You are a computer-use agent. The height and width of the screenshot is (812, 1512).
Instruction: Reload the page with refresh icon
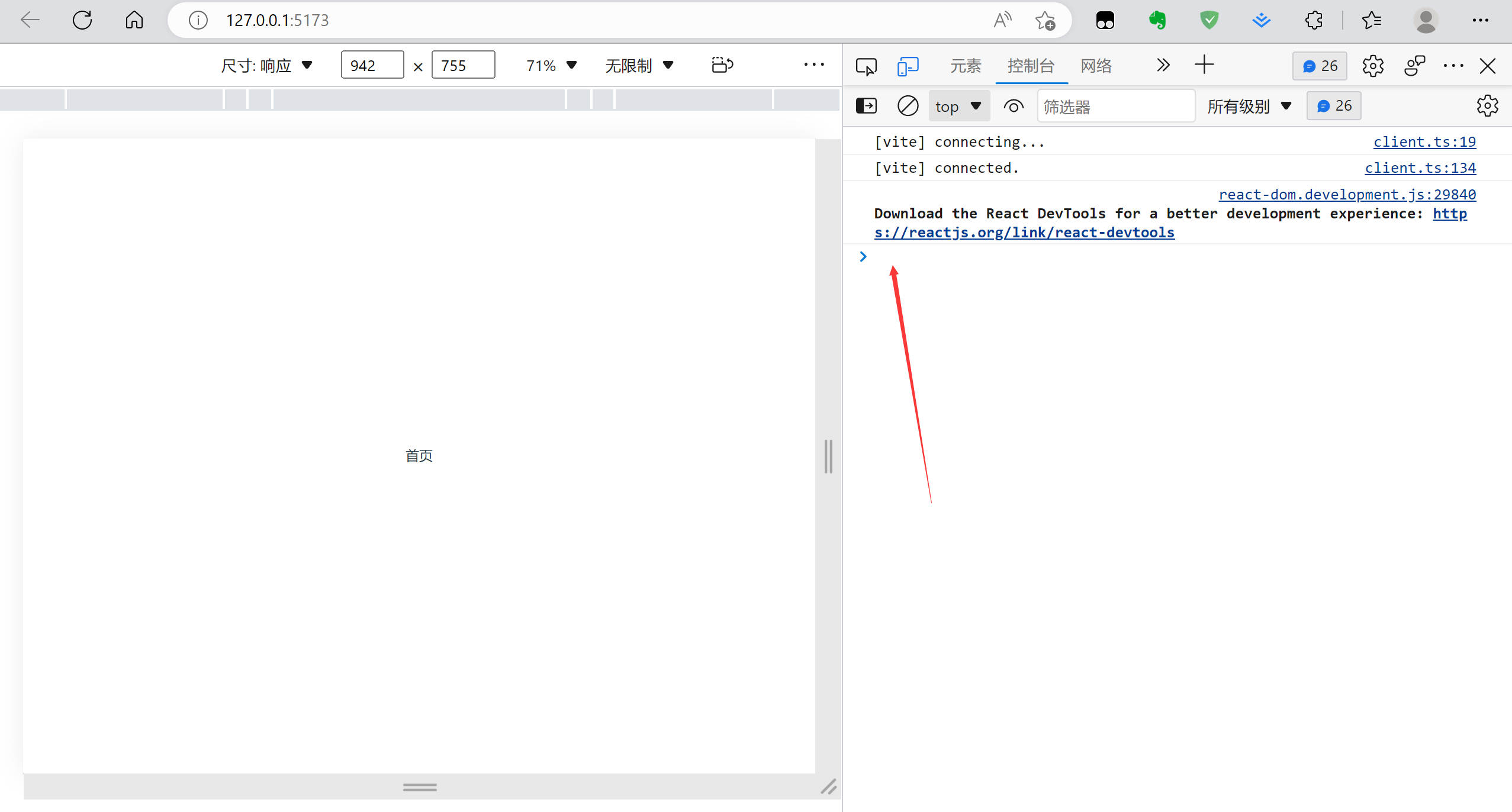tap(82, 20)
